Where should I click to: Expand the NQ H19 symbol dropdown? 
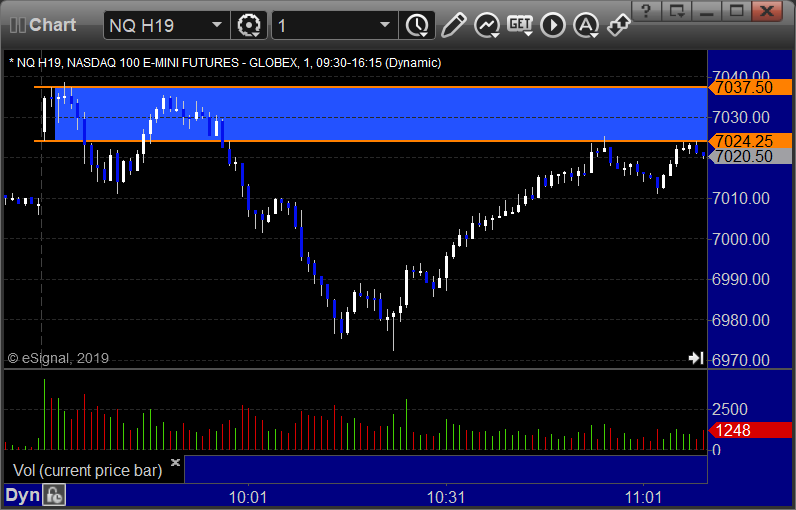click(x=217, y=25)
